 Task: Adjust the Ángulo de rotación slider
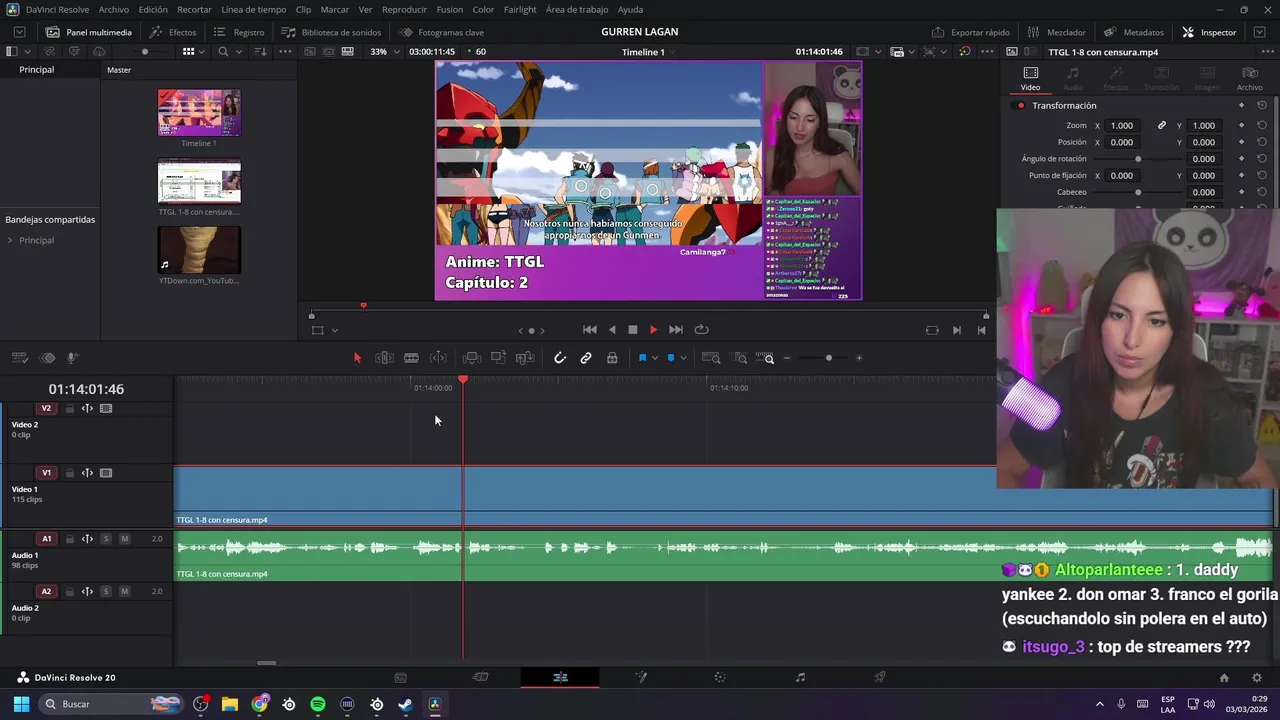[1137, 159]
